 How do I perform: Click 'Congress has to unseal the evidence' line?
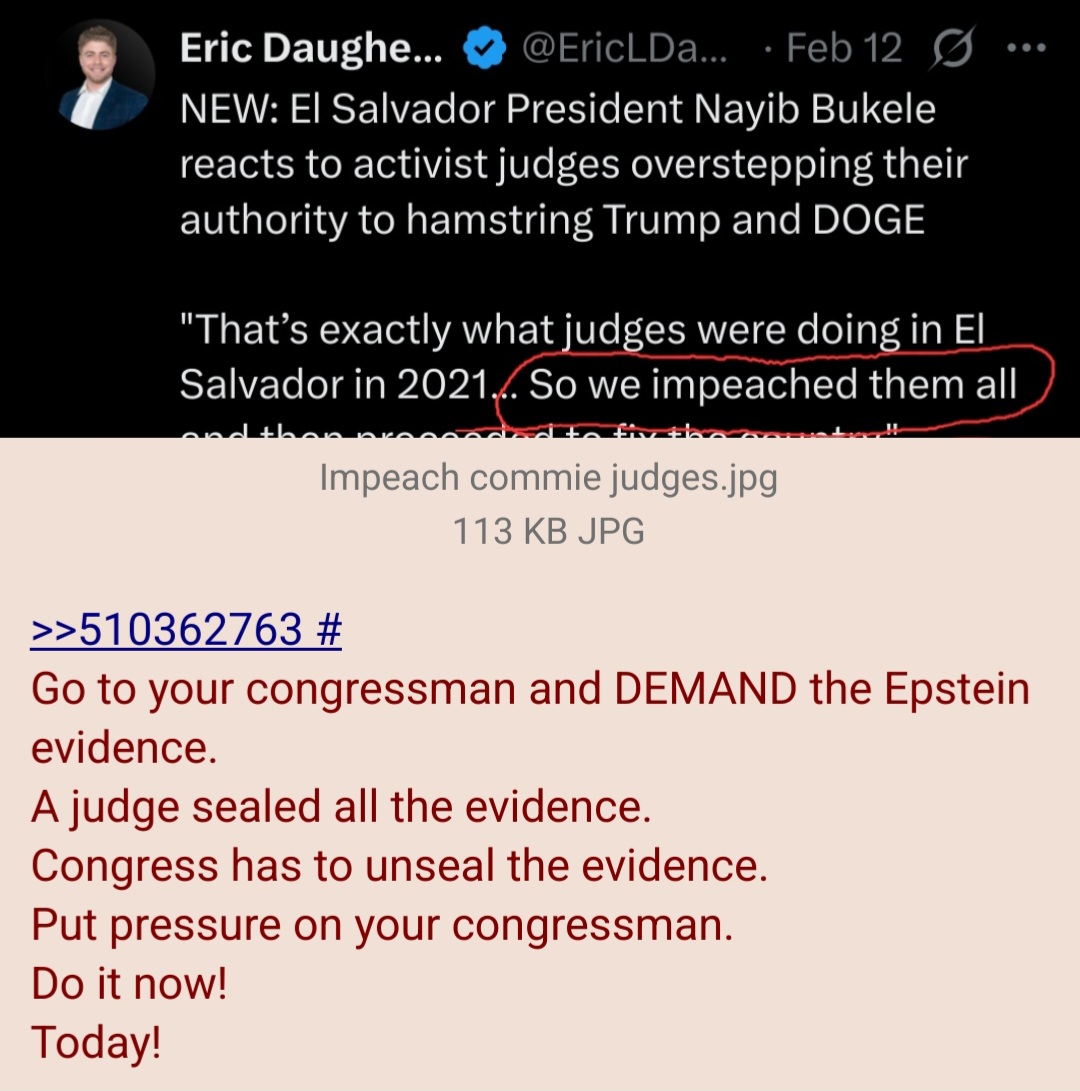click(399, 866)
